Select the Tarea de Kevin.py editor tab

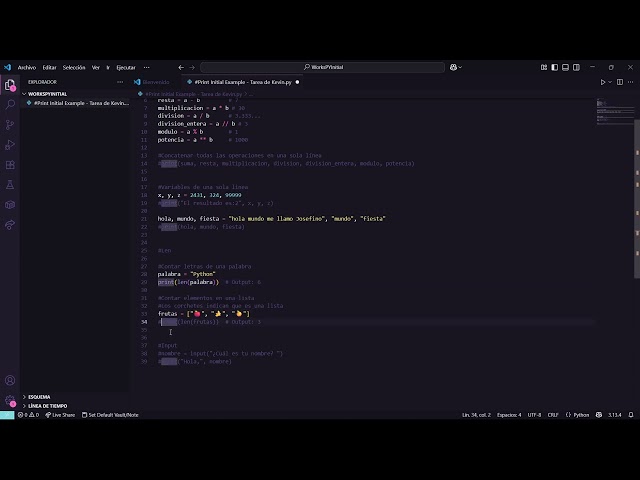(243, 82)
